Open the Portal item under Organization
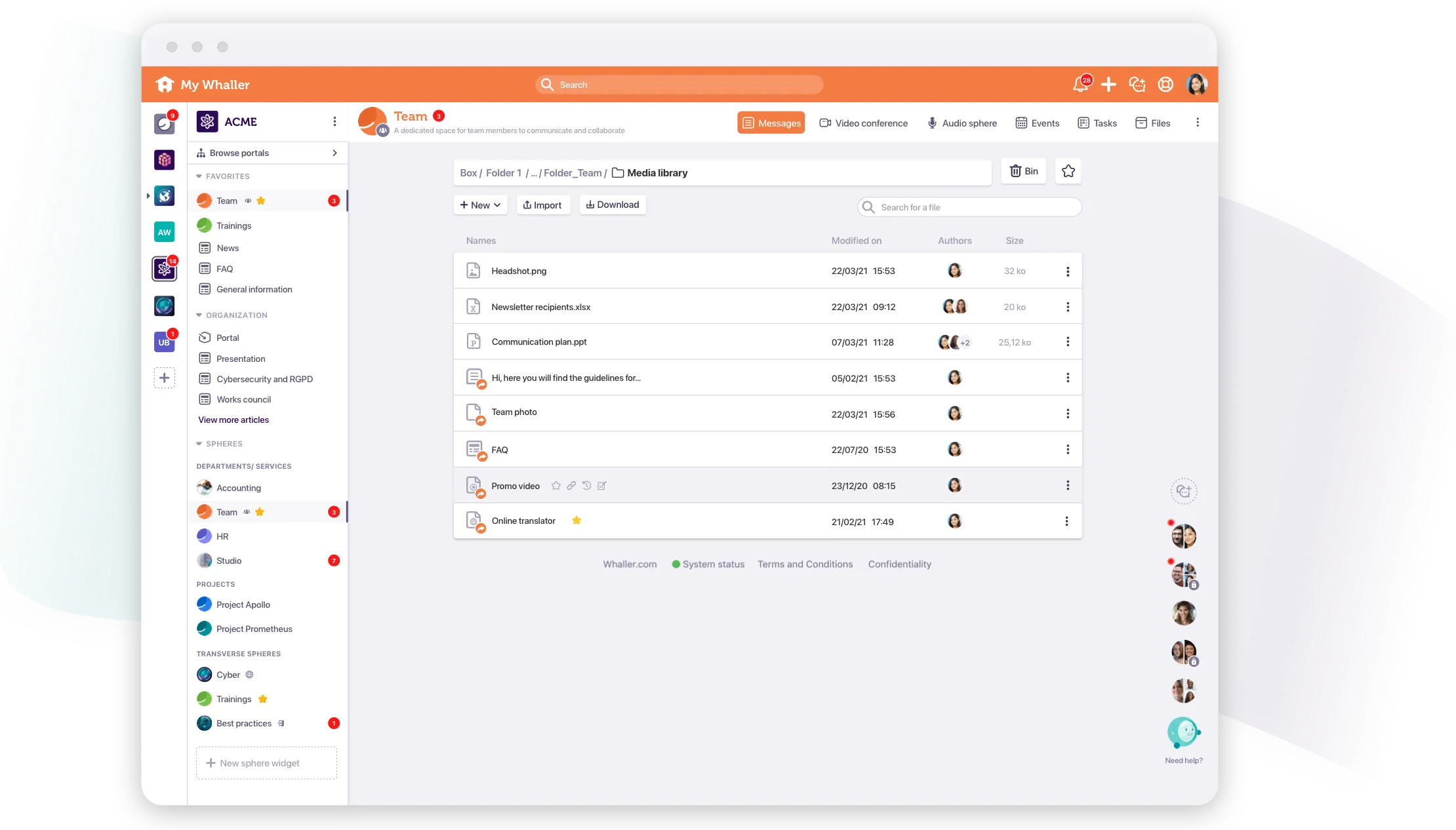This screenshot has height=830, width=1456. 228,338
